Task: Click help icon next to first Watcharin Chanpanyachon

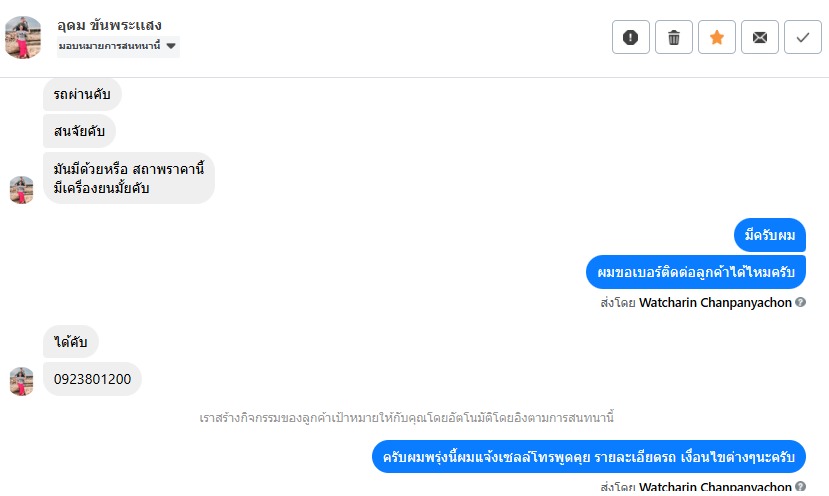Action: [x=800, y=302]
